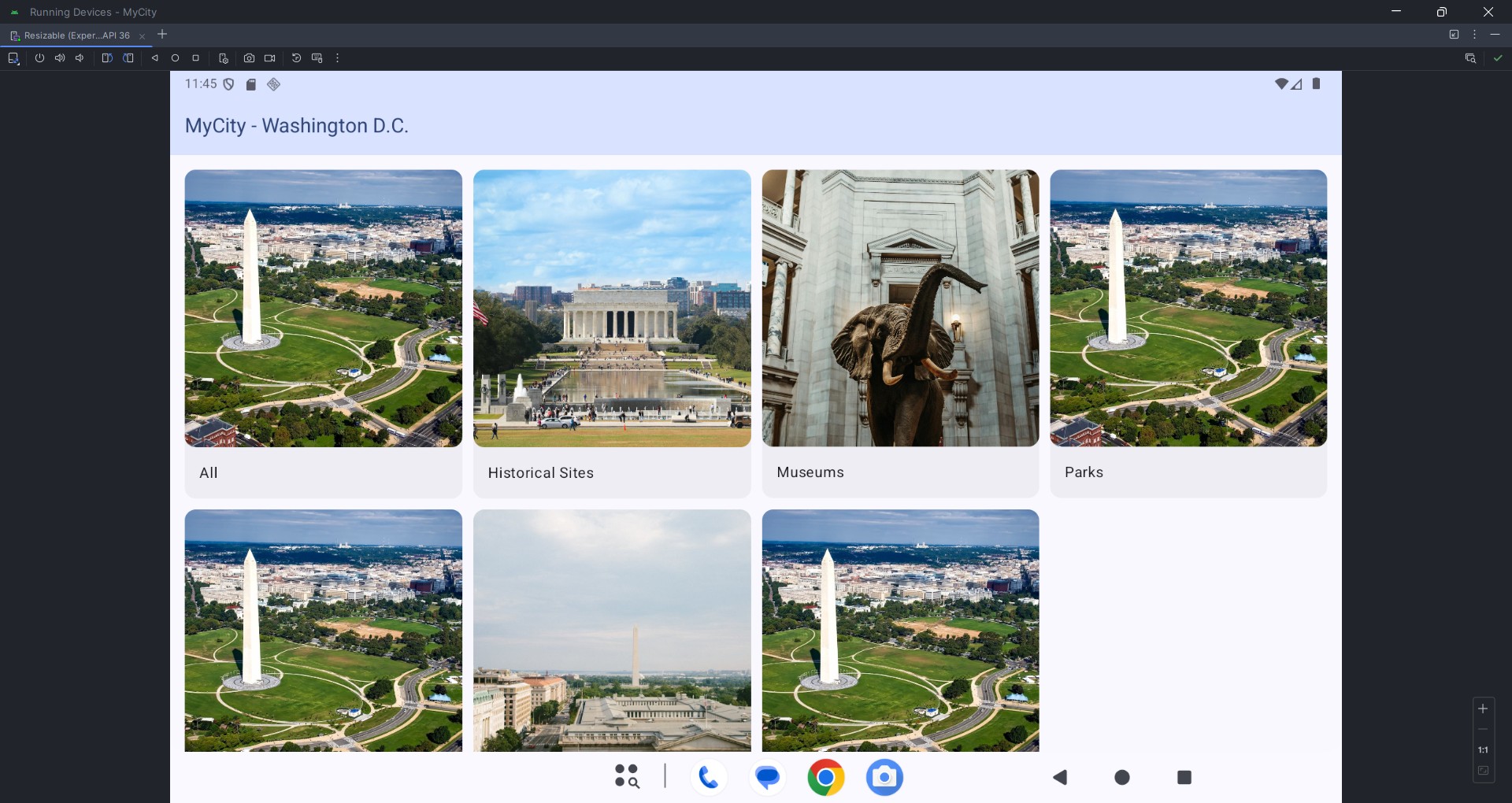1512x803 pixels.
Task: Select the Resizable API 36 device tab
Action: pyautogui.click(x=76, y=35)
